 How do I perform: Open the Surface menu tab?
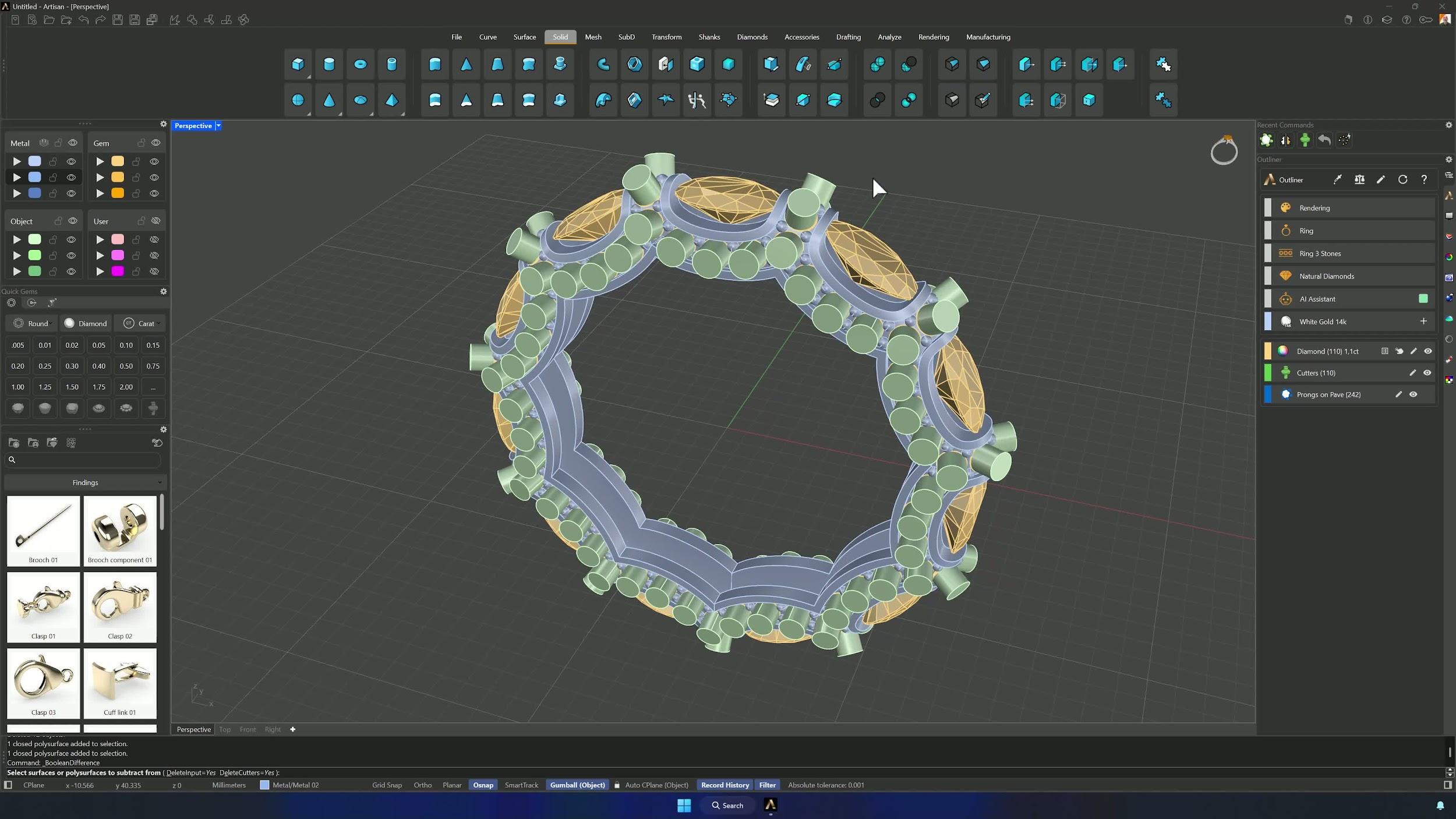pos(524,37)
